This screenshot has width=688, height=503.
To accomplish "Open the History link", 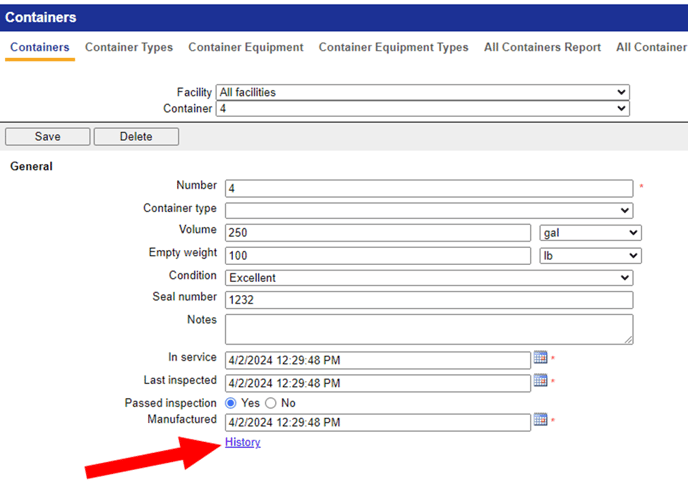I will 243,442.
